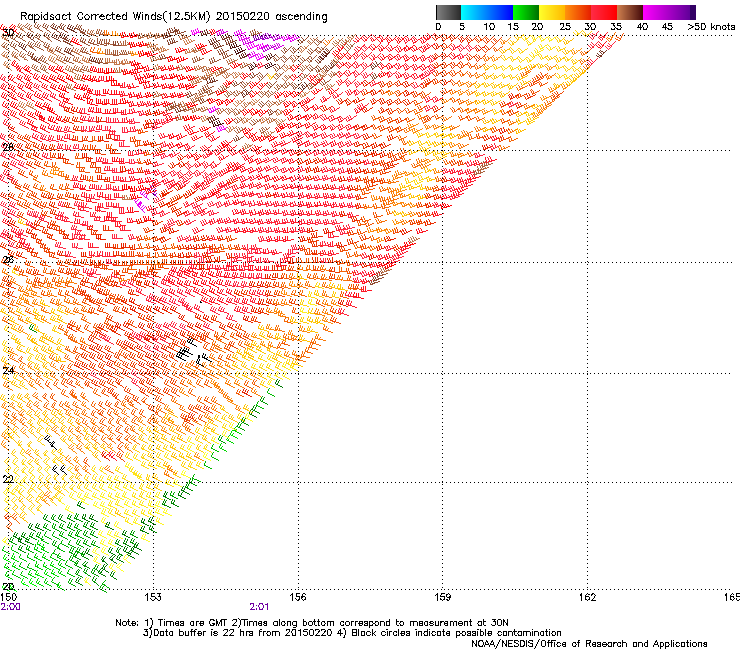Click the legend label 25
The image size is (740, 650).
pyautogui.click(x=565, y=27)
